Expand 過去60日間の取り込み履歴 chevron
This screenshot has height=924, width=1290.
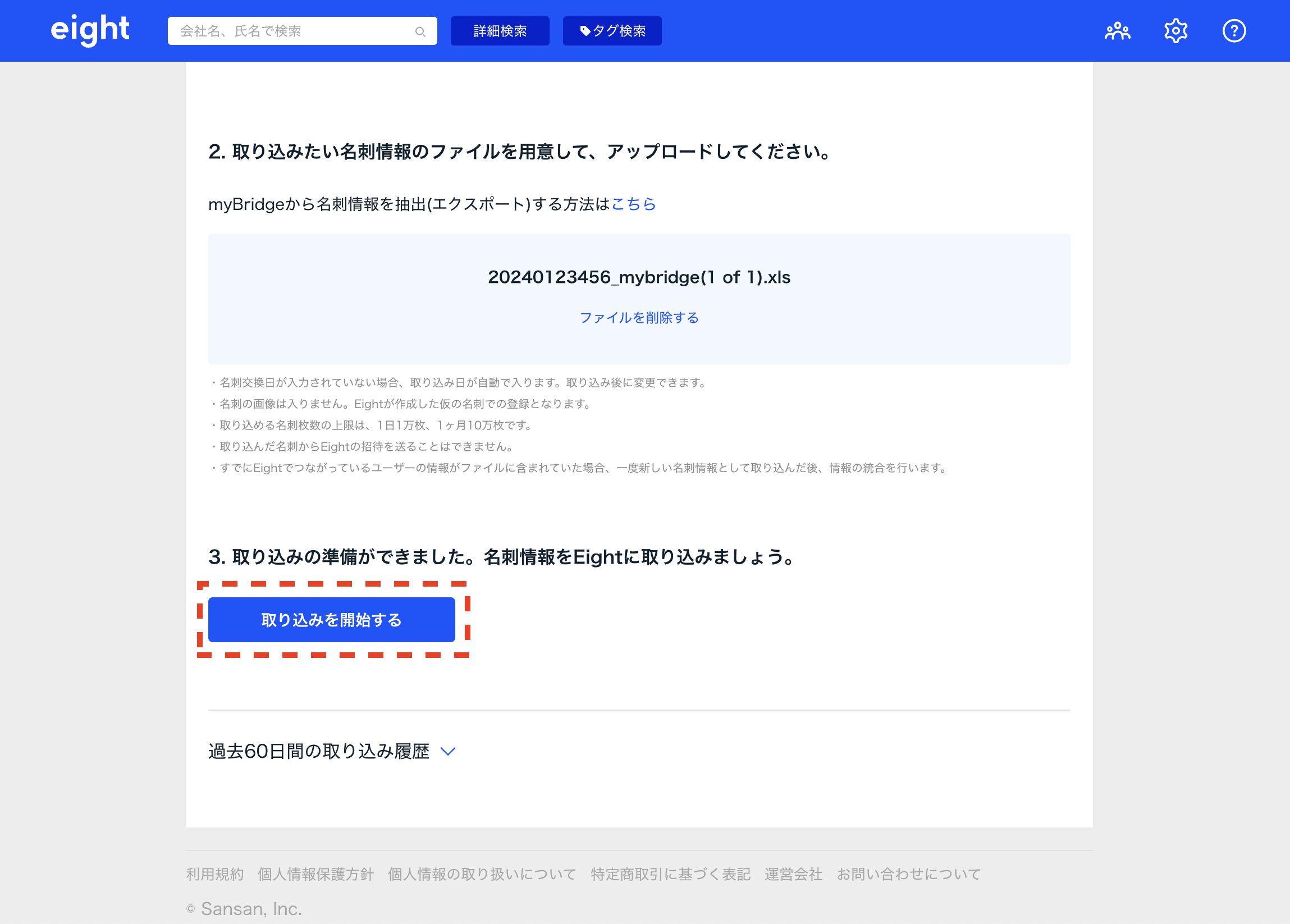[448, 751]
